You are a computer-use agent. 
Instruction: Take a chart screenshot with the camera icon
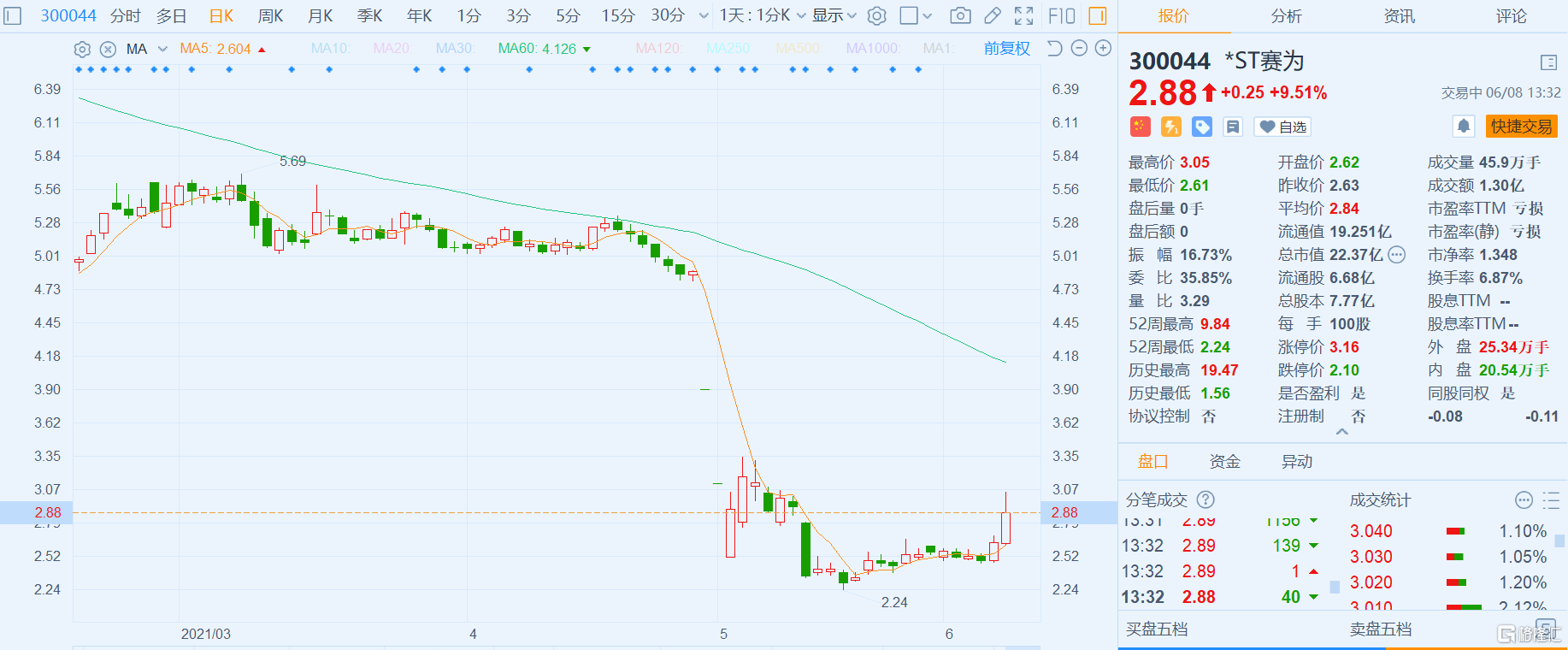pos(960,15)
